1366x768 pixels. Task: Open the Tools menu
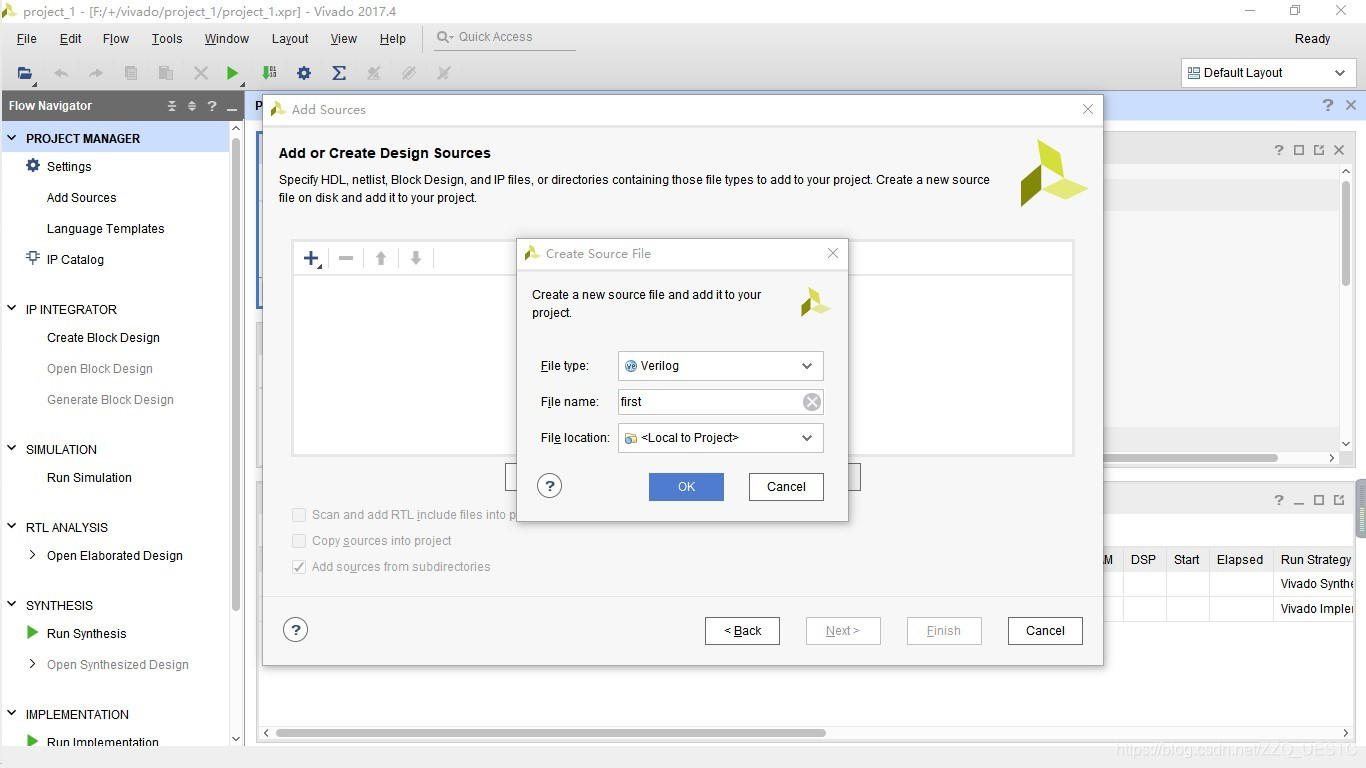pos(167,39)
